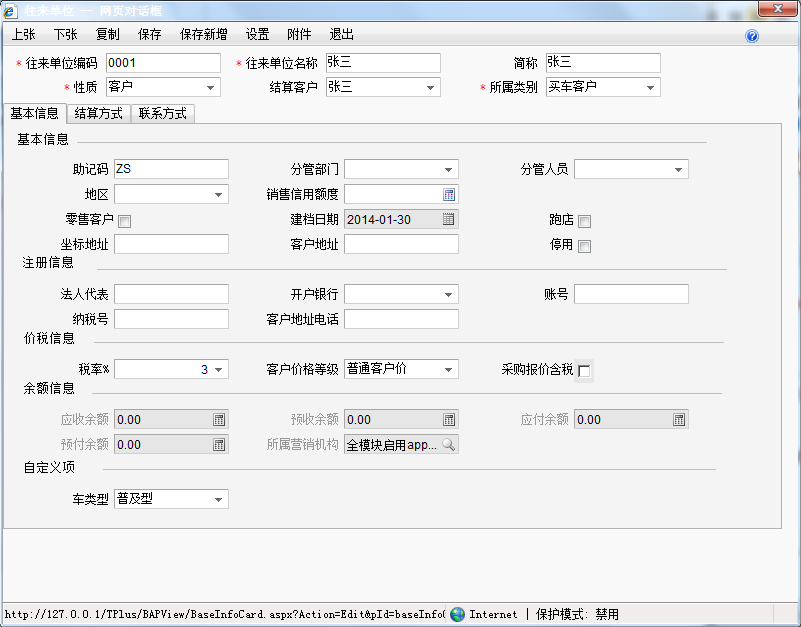Toggle the 跑店 checkbox
Image resolution: width=801 pixels, height=627 pixels.
coord(584,221)
